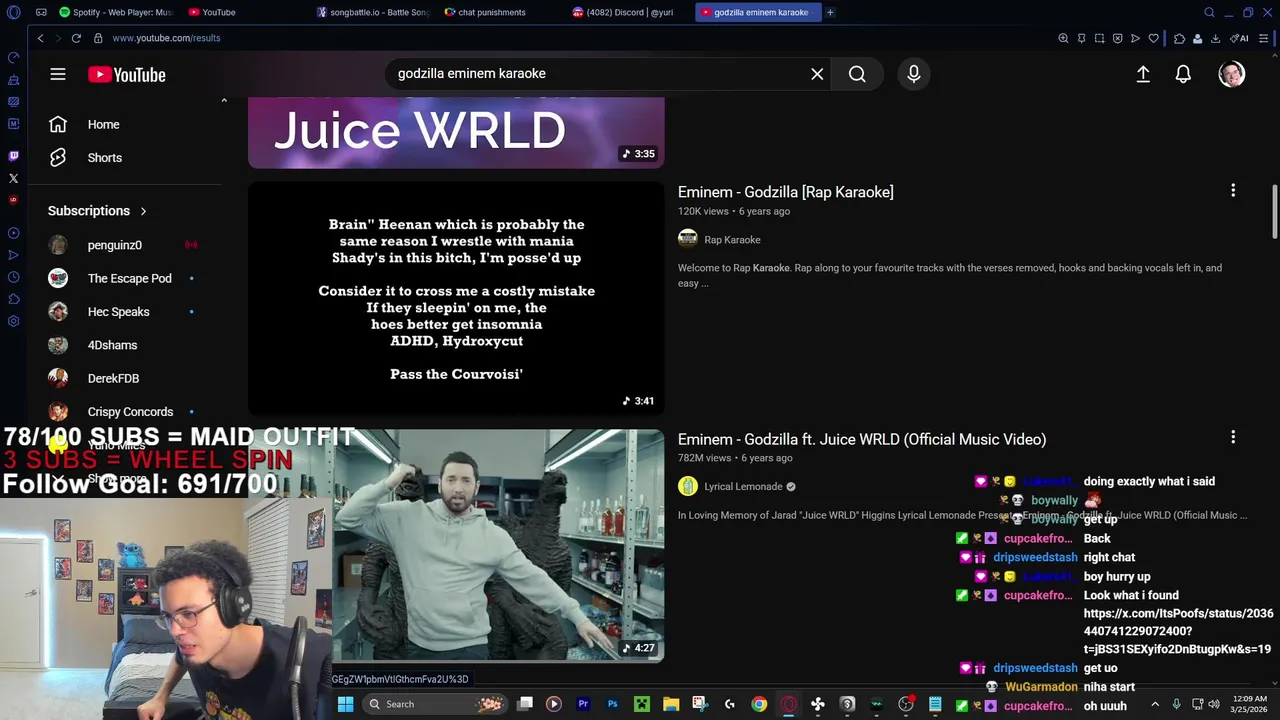Open Premiere Pro from the taskbar
This screenshot has height=720, width=1280.
583,704
